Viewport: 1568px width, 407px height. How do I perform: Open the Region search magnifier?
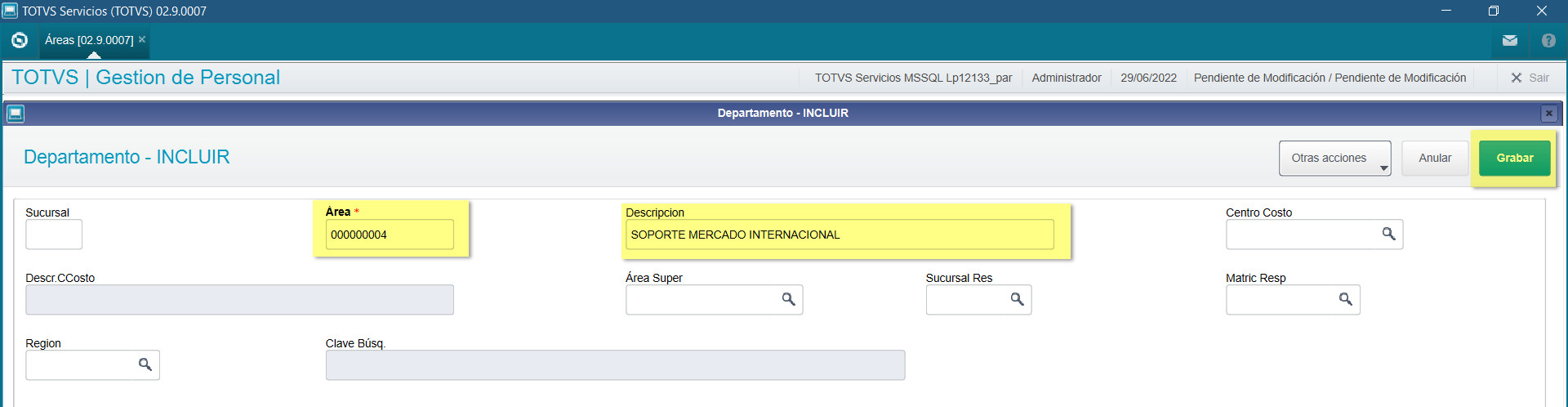pos(145,365)
